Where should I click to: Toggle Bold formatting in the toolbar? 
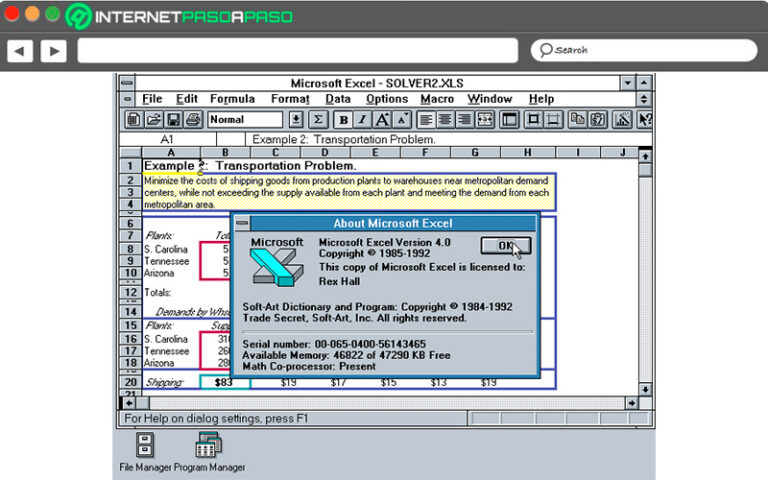click(344, 119)
